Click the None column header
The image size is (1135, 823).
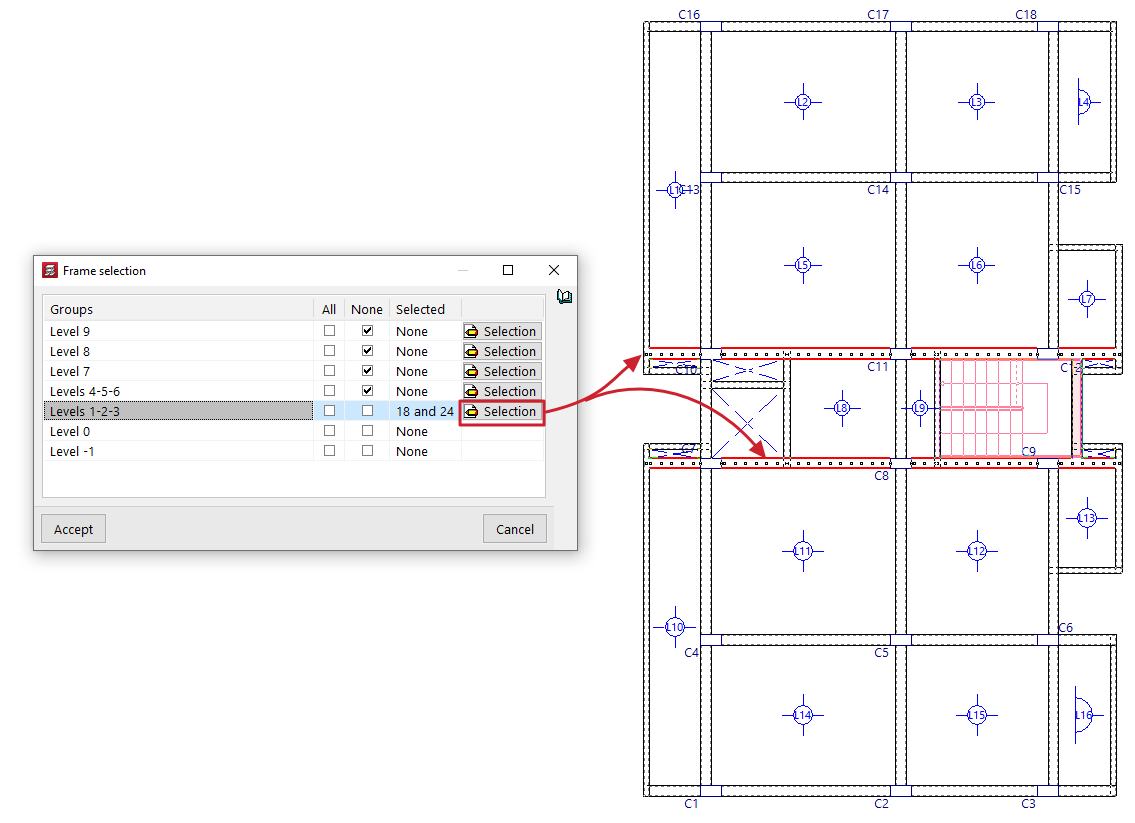367,309
